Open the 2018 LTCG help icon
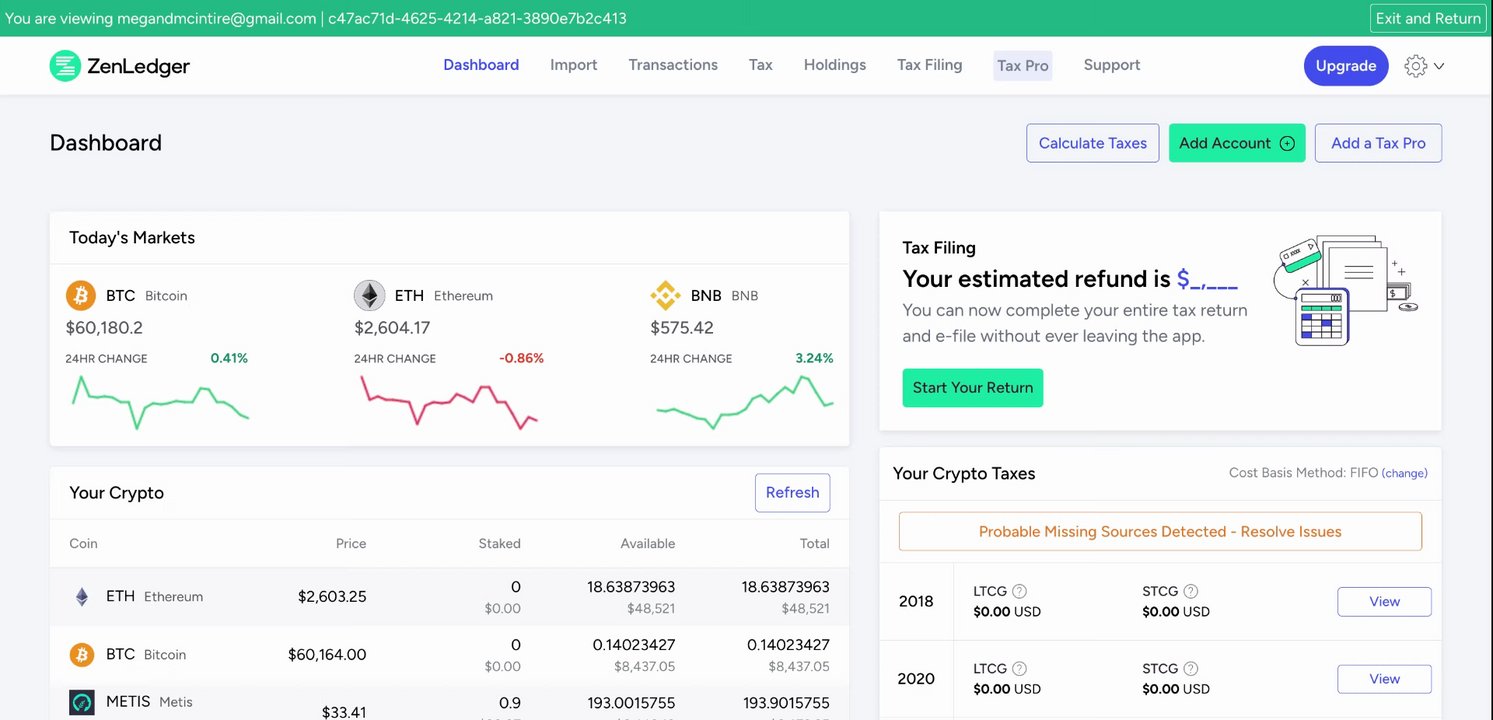 click(x=1019, y=591)
